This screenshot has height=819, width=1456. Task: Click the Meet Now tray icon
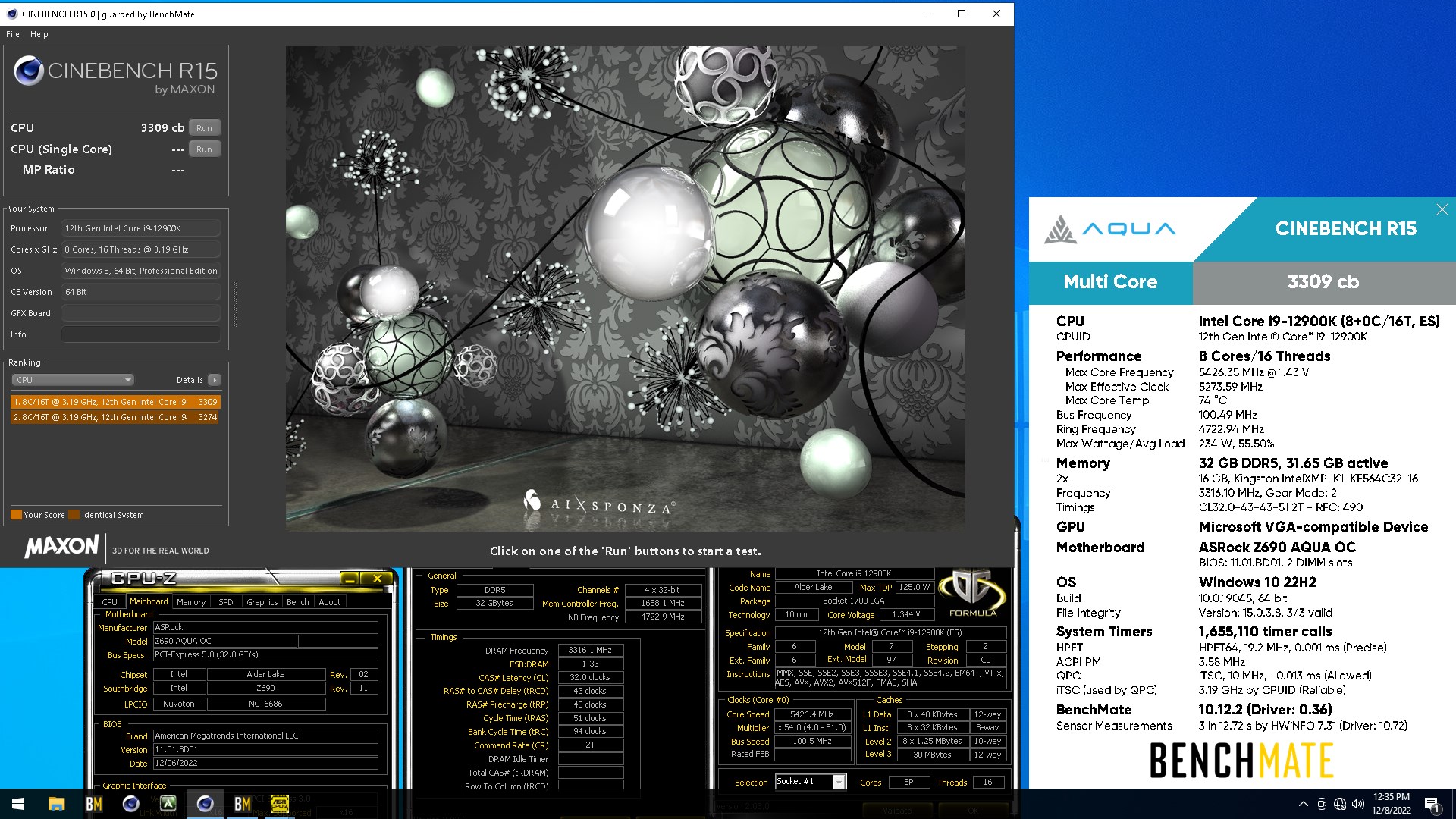pyautogui.click(x=1322, y=804)
